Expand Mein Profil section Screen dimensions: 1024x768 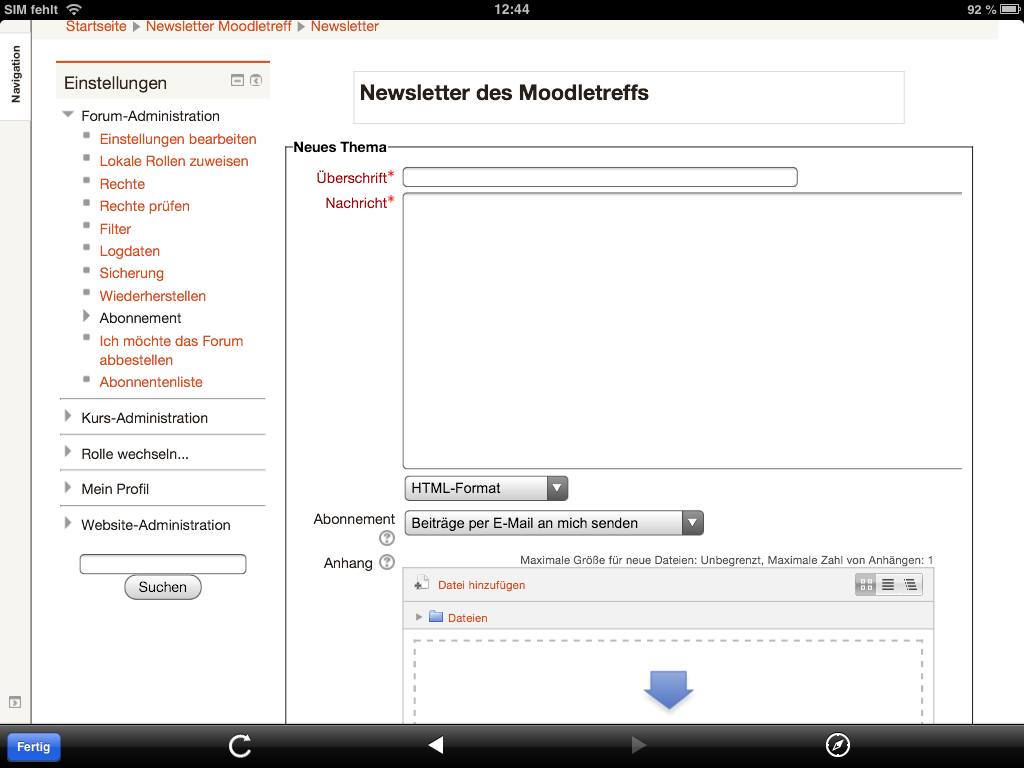point(67,487)
